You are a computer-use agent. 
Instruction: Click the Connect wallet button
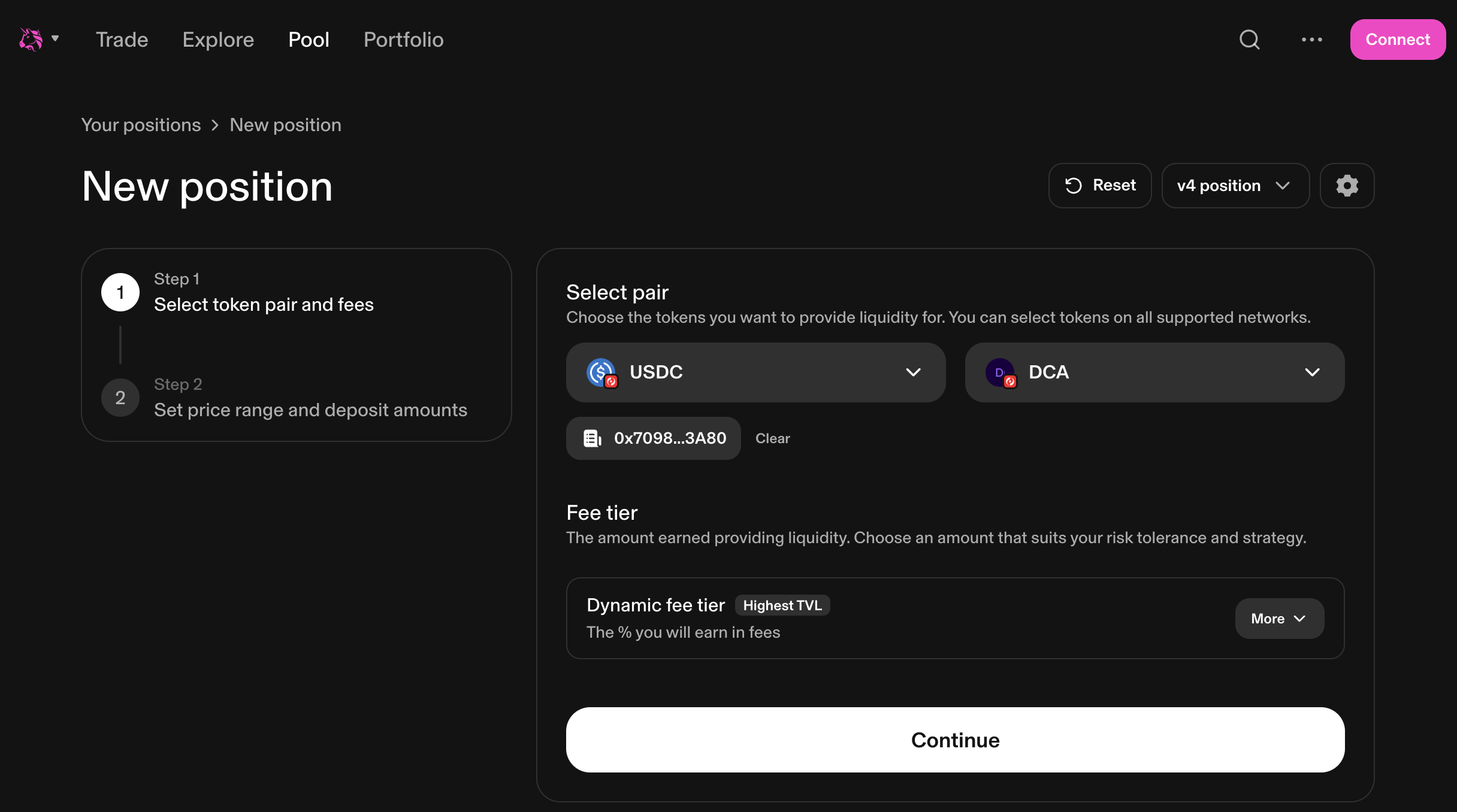tap(1397, 40)
